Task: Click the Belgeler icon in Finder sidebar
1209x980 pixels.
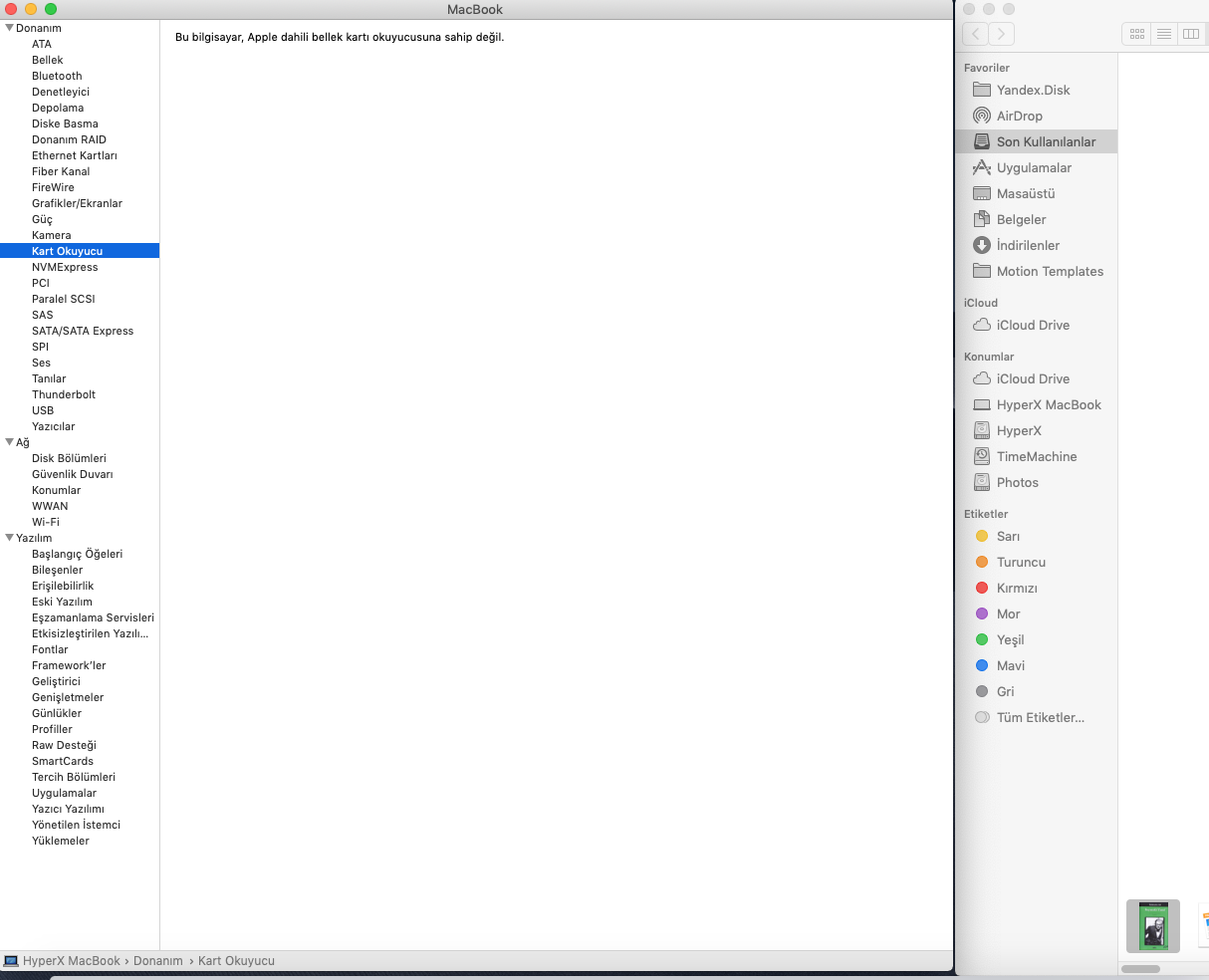Action: tap(982, 219)
